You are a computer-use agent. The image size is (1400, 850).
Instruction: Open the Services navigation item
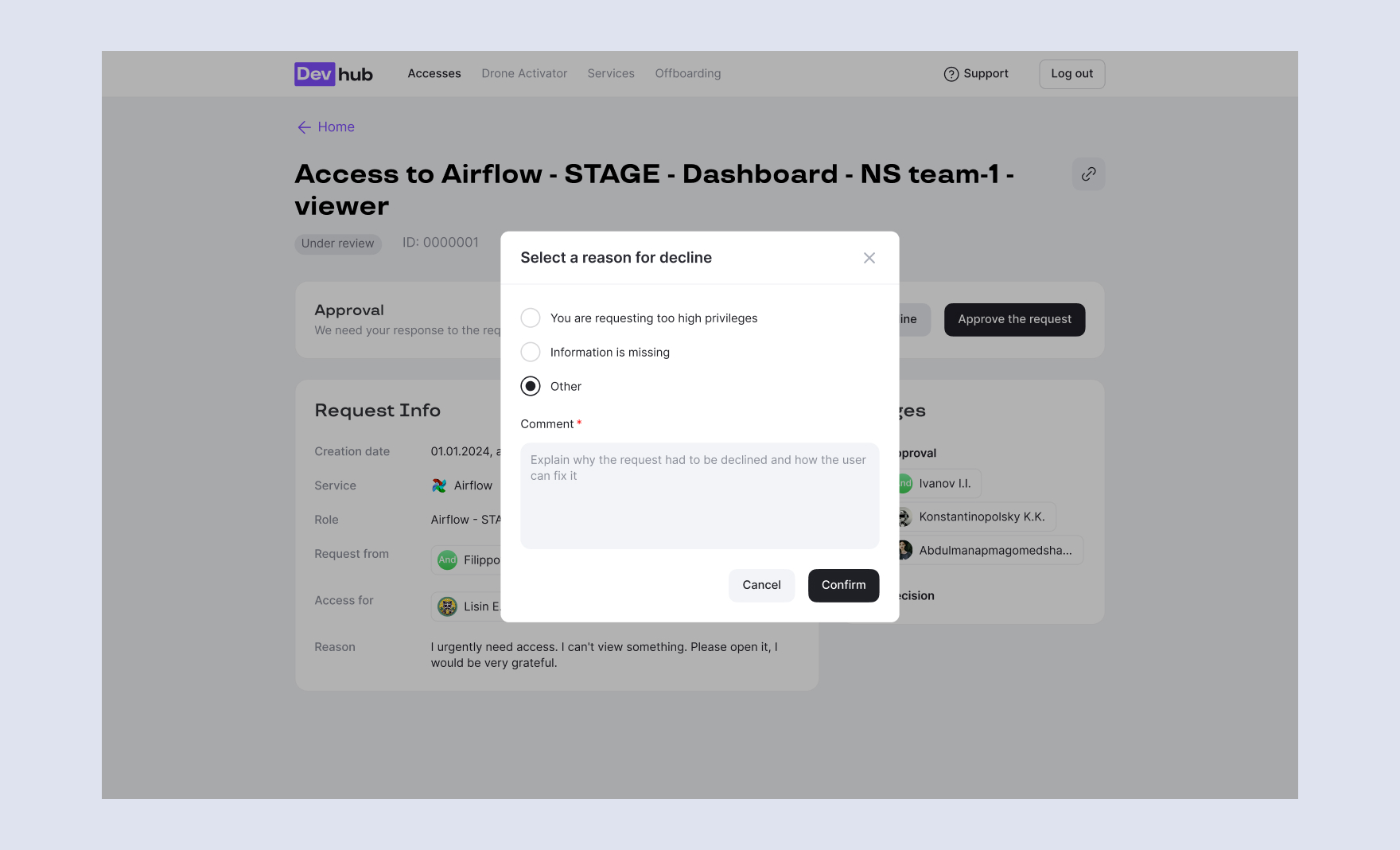611,74
